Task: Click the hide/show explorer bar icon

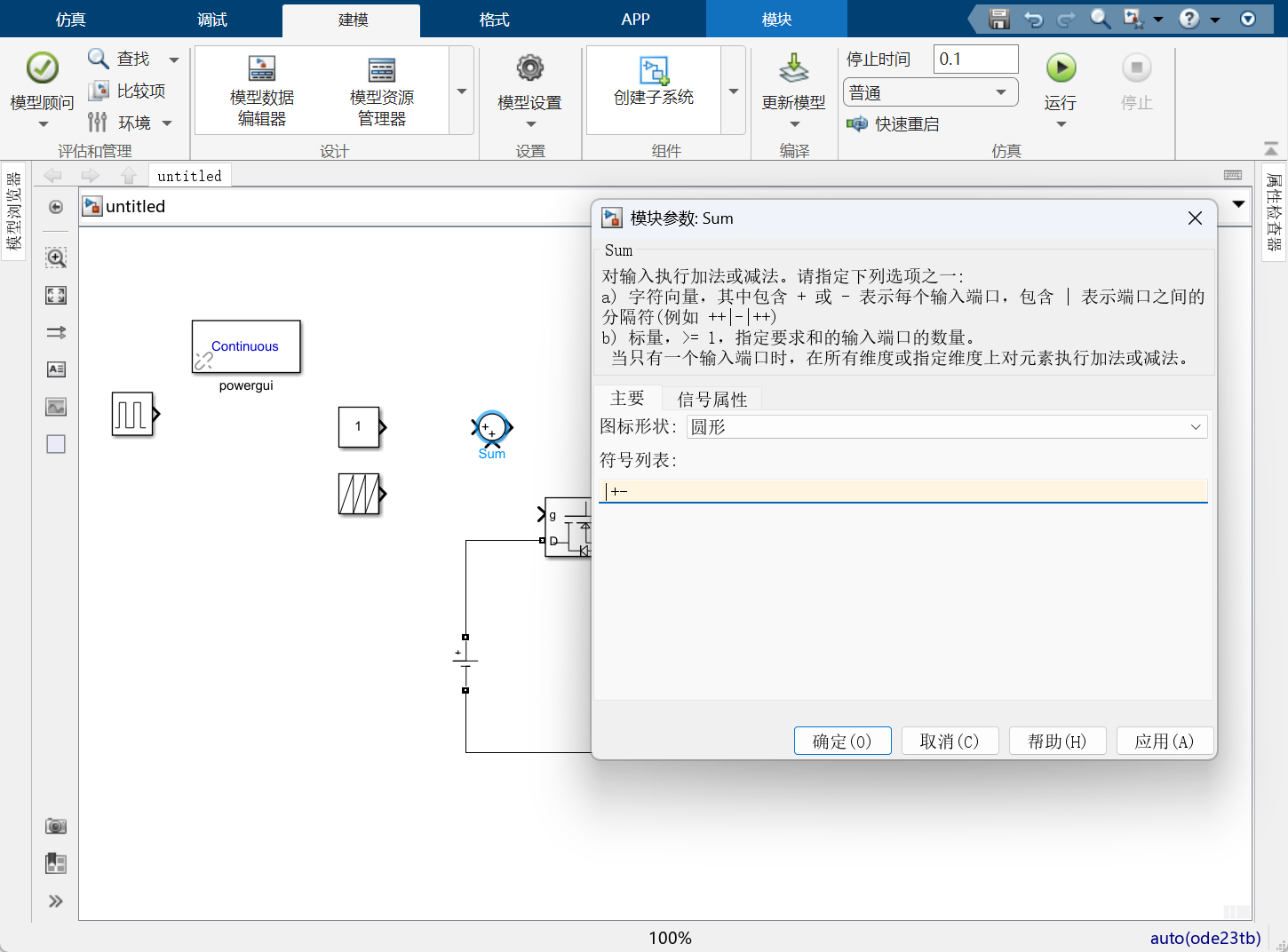Action: click(x=56, y=207)
